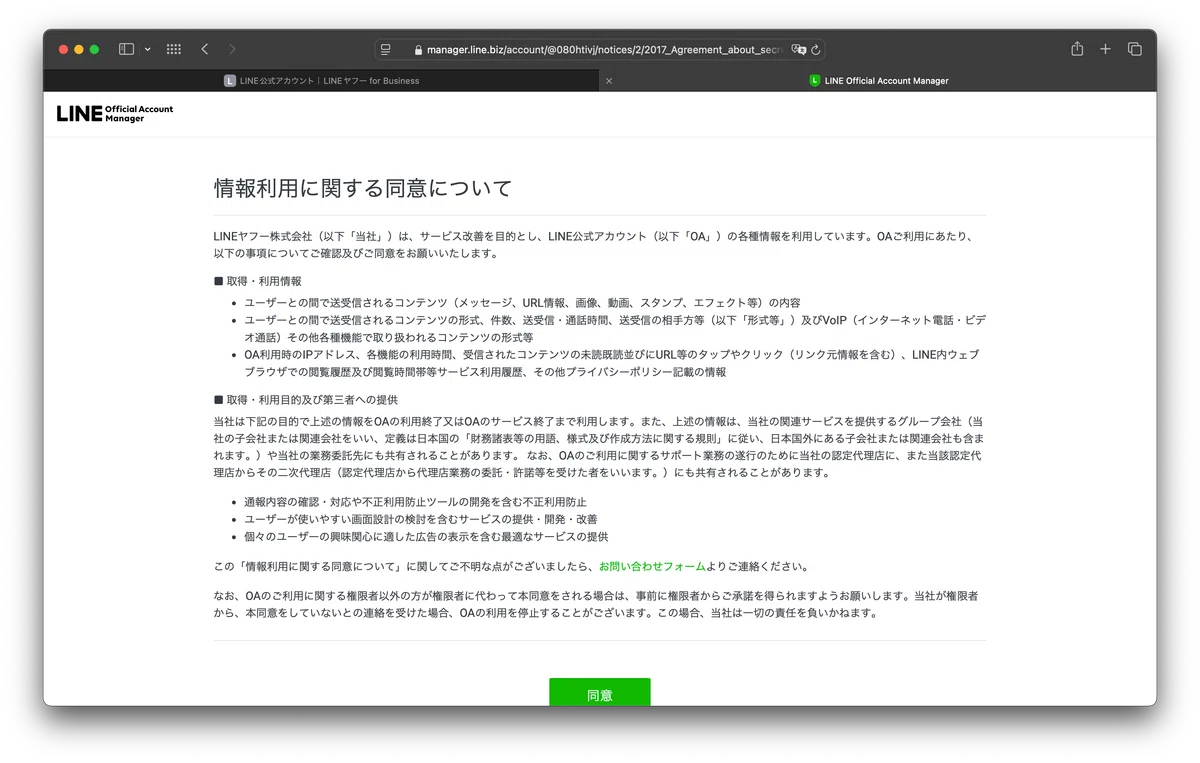Click the padlock icon in the address bar
The height and width of the screenshot is (763, 1200).
tap(418, 50)
